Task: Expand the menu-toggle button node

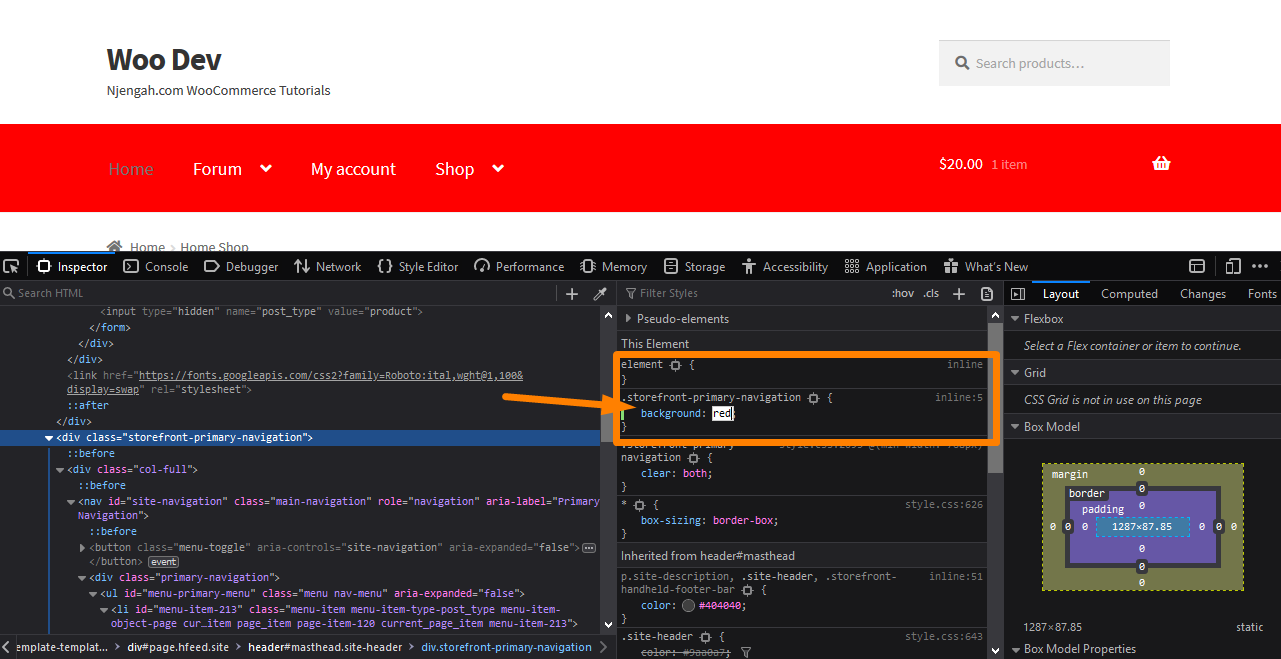Action: tap(82, 548)
